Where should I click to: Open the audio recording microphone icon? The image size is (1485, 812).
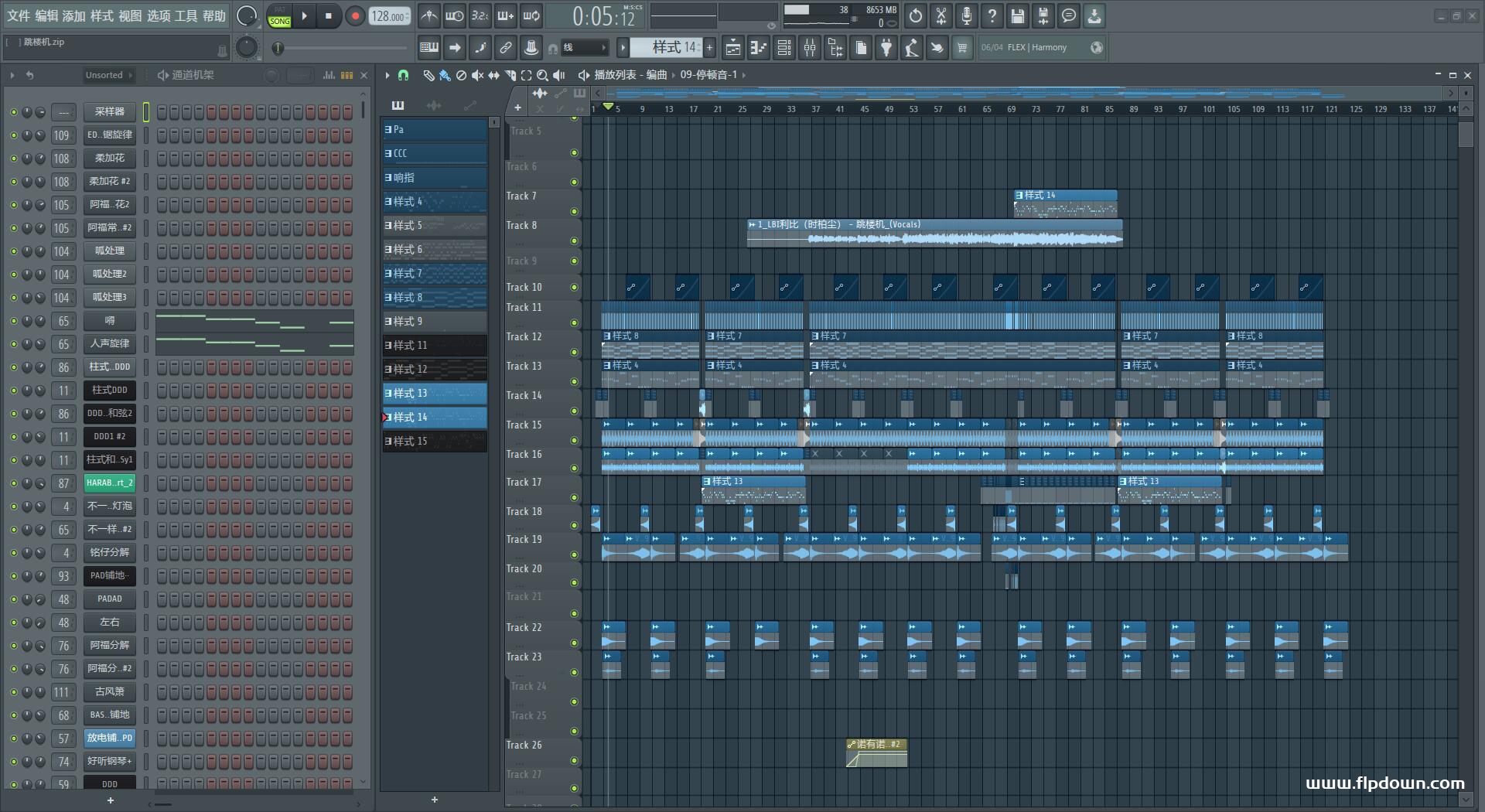(966, 15)
